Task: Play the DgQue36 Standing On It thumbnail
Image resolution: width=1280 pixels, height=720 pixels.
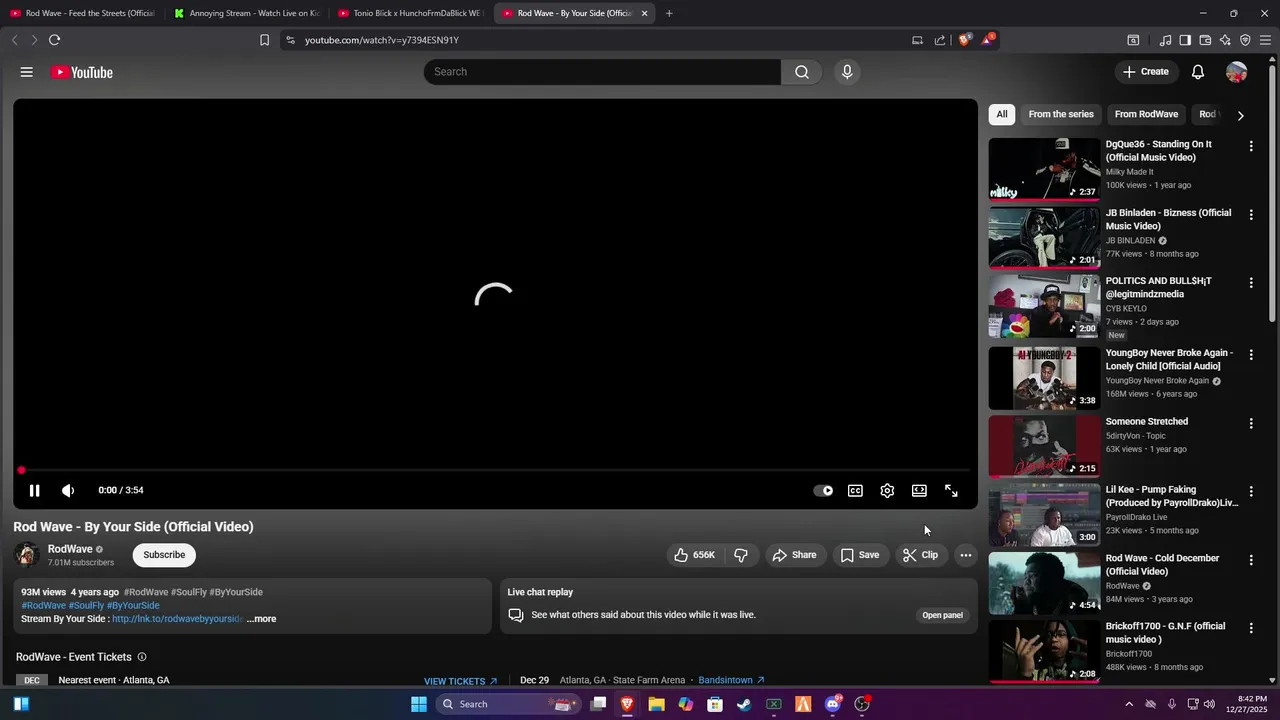Action: [1044, 169]
